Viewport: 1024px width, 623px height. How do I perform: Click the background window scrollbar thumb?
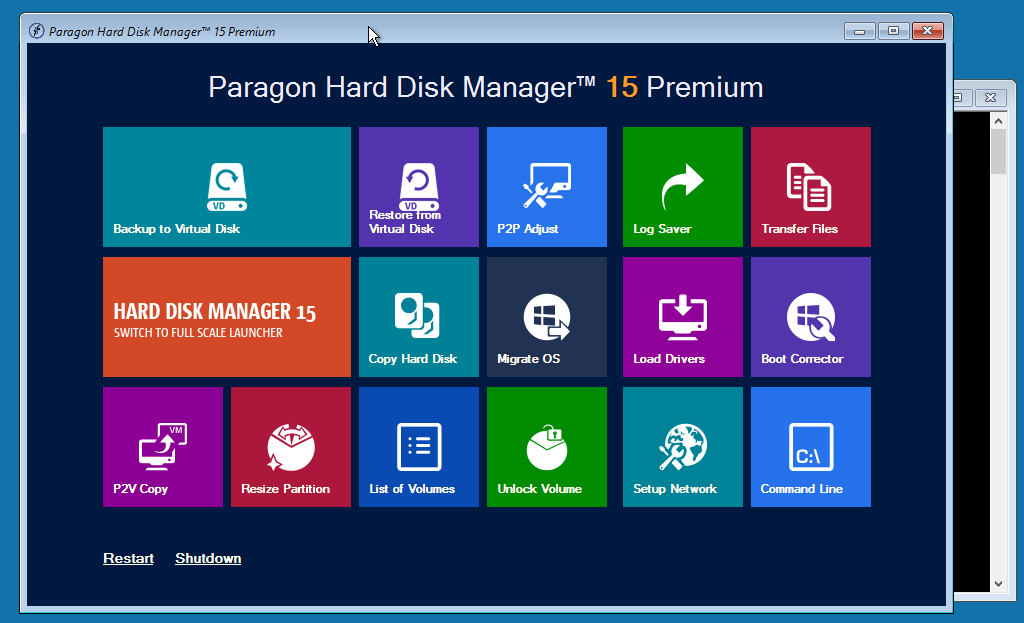[998, 152]
